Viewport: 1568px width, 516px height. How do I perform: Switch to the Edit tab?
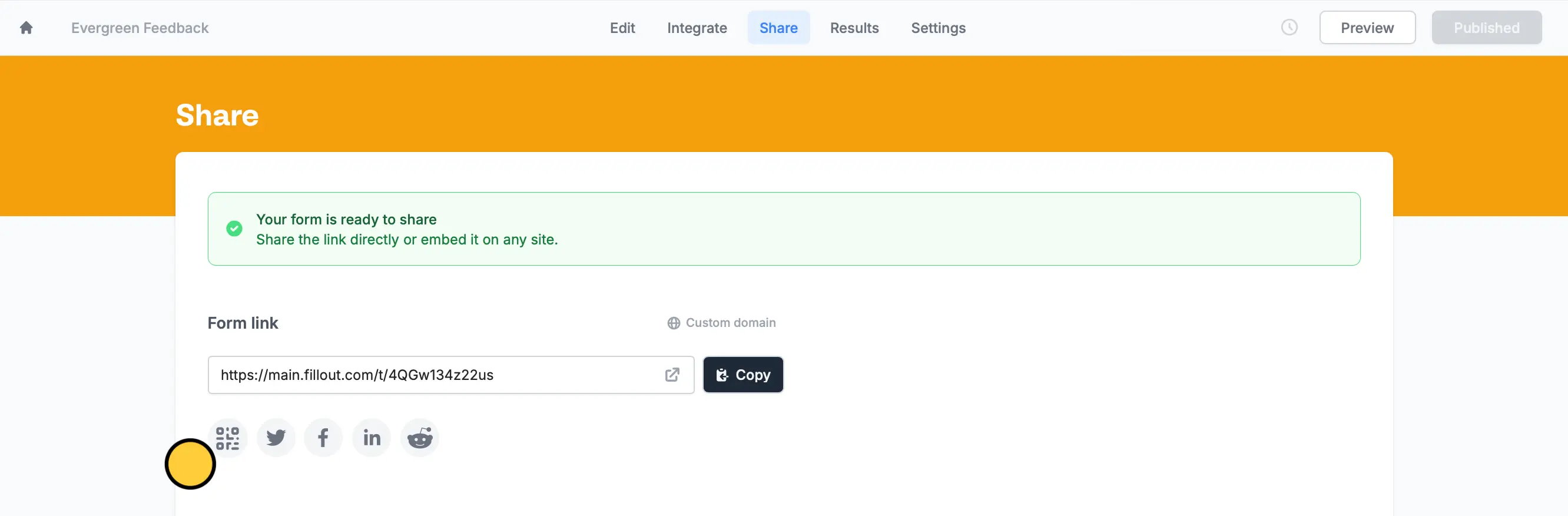[622, 28]
